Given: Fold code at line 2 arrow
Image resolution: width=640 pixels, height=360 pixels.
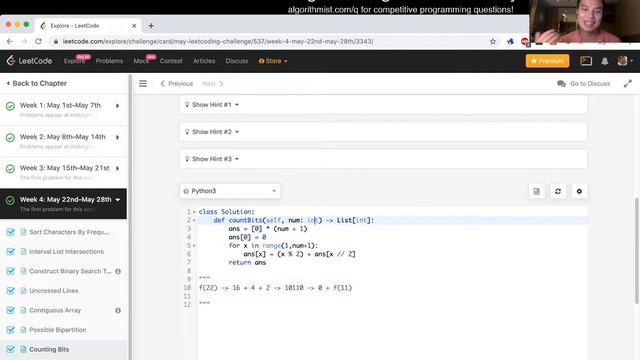Looking at the screenshot, I should tap(194, 220).
